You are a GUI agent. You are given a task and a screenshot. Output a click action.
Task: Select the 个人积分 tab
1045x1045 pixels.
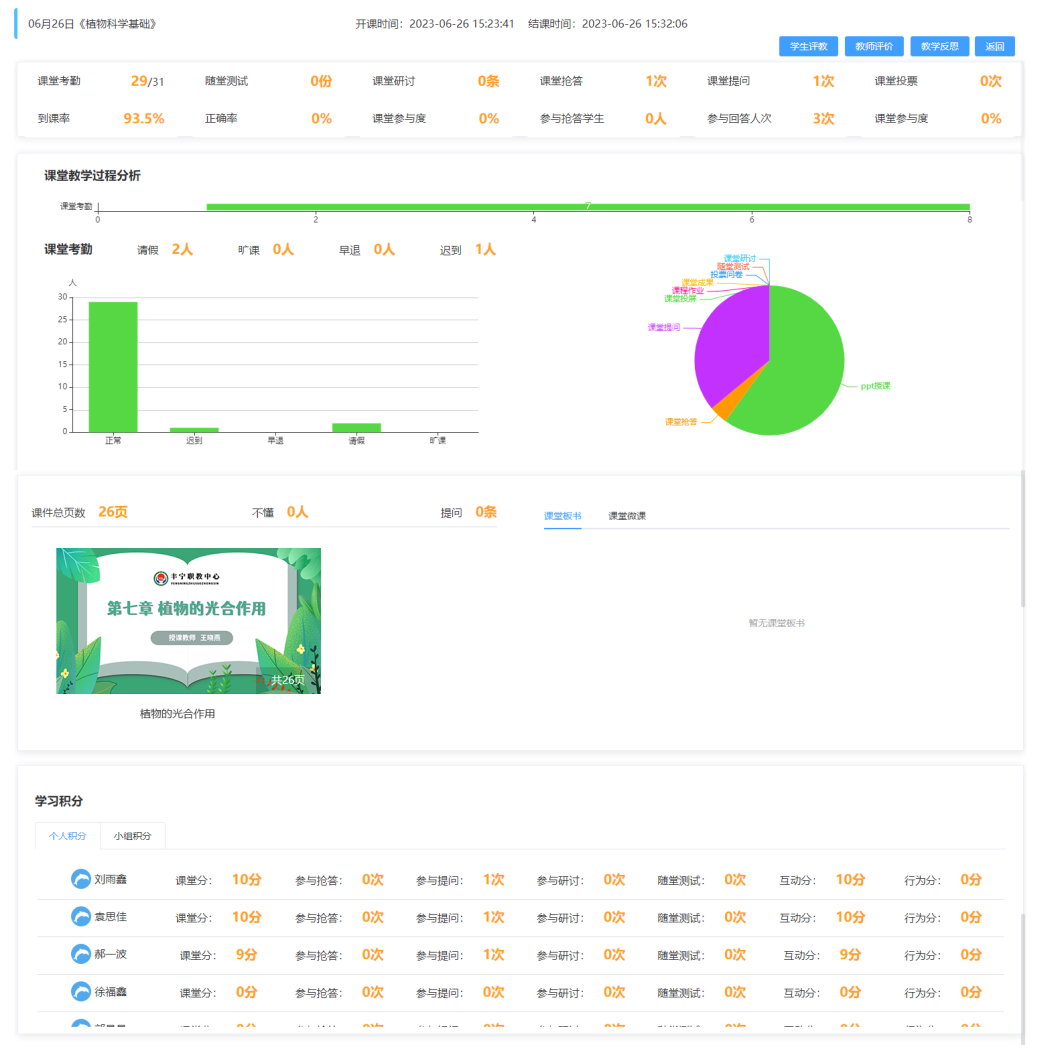(x=68, y=836)
